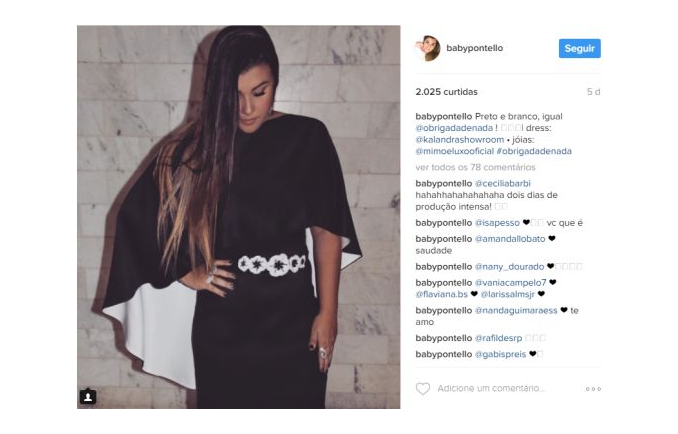Open the #obrigadadenada hashtag
678x434 pixels.
tap(534, 151)
